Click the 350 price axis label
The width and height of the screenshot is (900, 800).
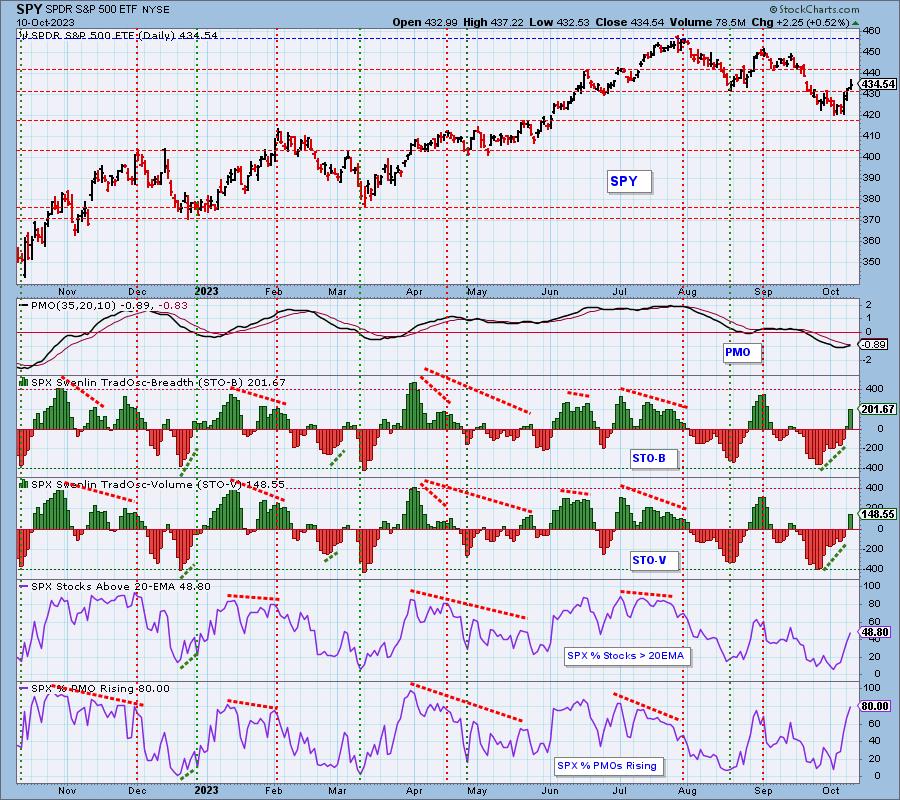point(872,262)
